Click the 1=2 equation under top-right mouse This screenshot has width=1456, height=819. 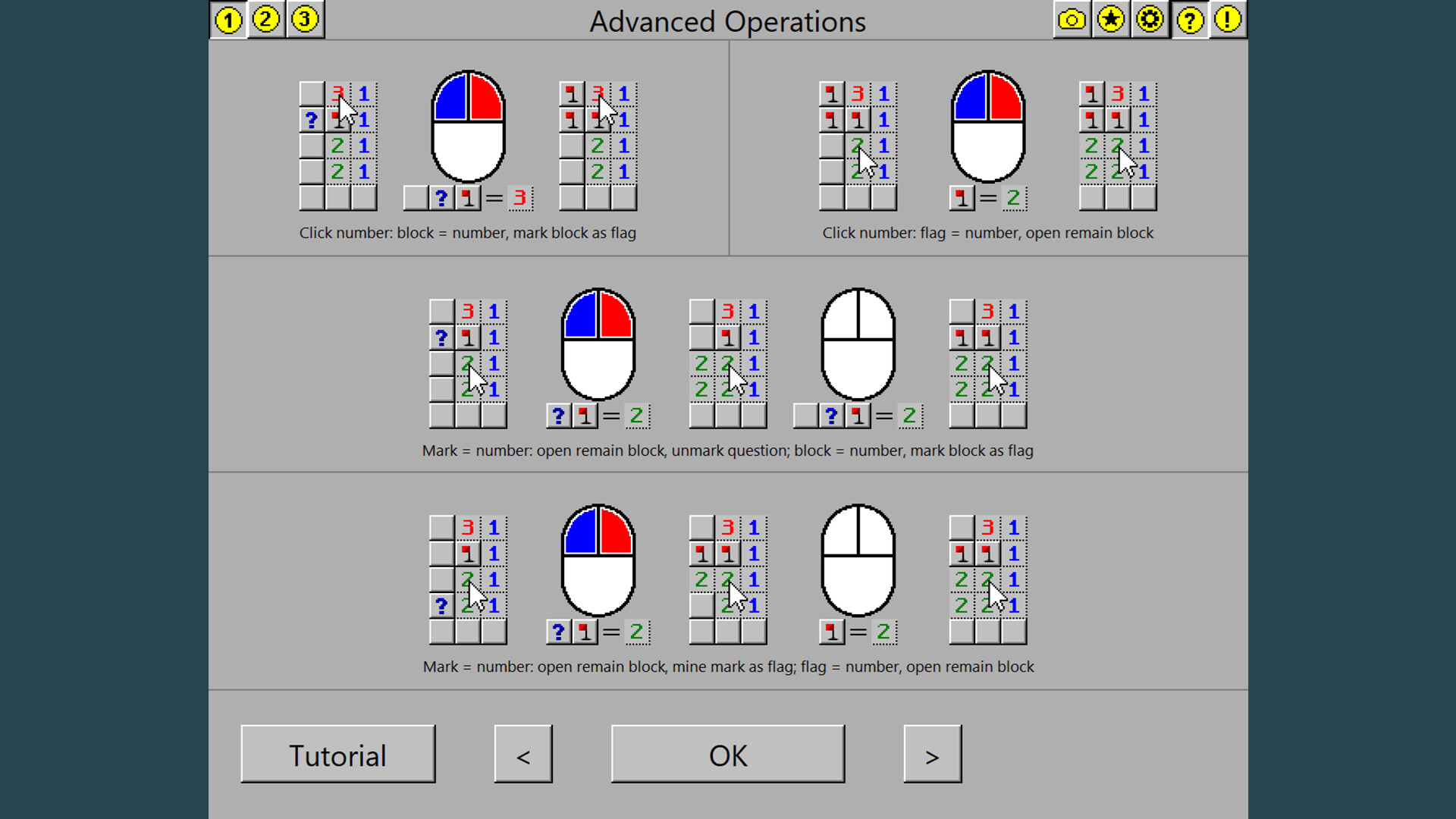988,197
